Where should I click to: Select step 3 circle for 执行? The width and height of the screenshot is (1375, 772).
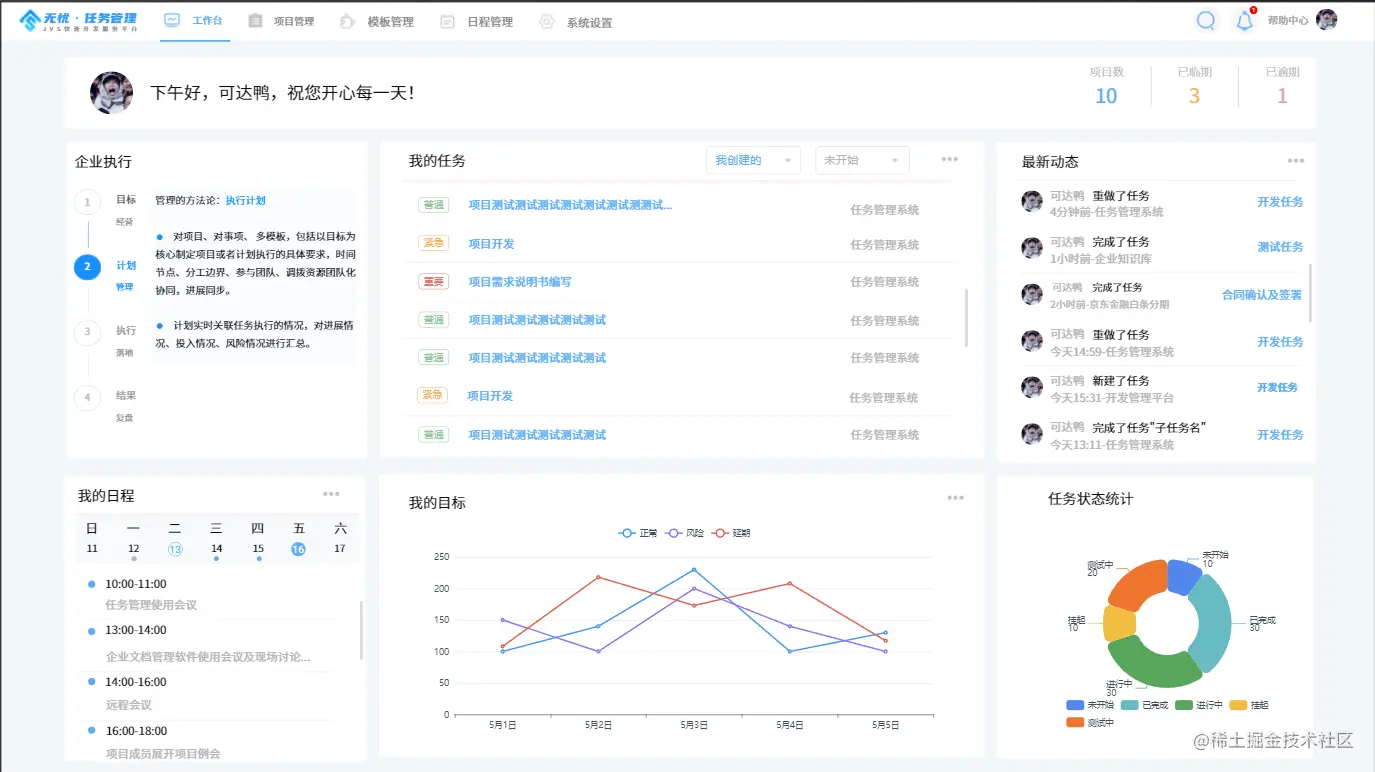click(x=87, y=332)
